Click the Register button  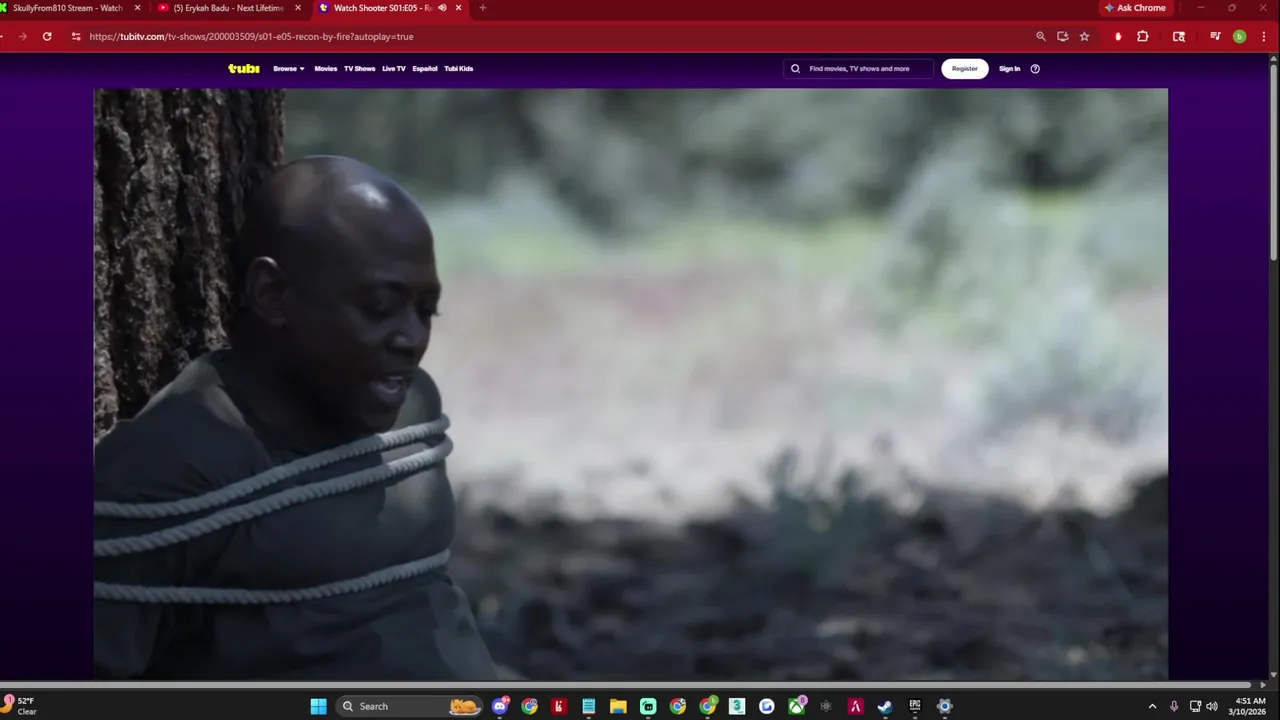(965, 69)
